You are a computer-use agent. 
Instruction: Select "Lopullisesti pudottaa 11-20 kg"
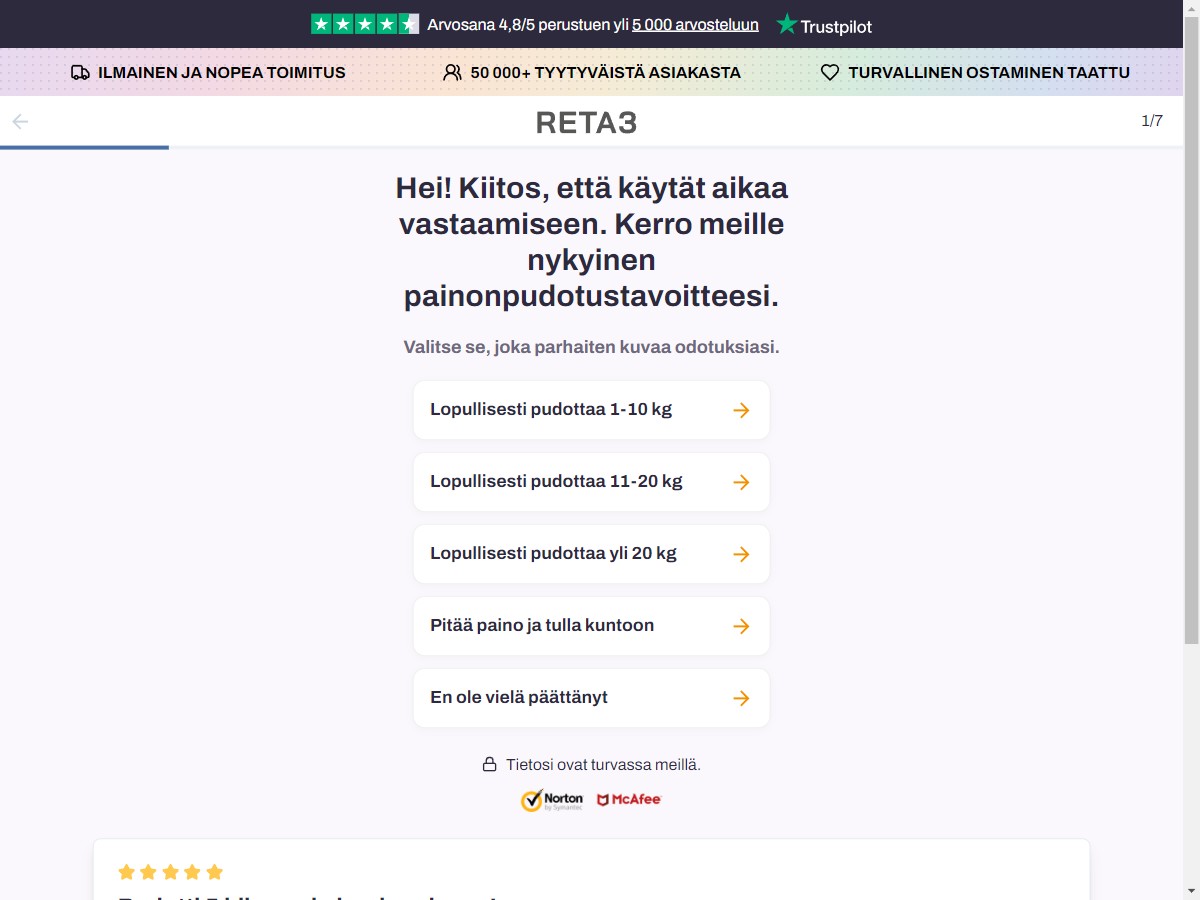pos(592,482)
